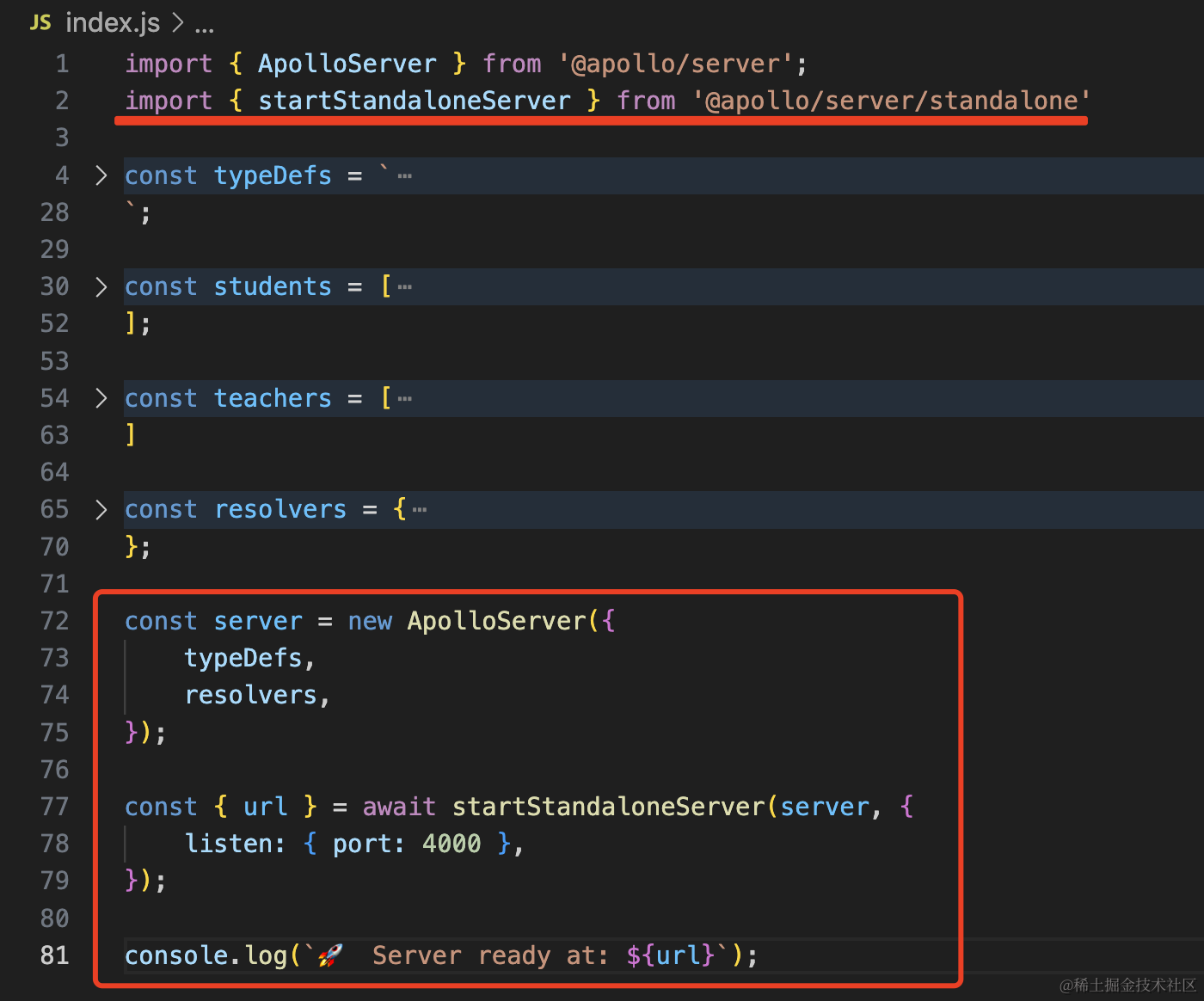Click the ellipsis after teachers bracket
Viewport: 1204px width, 1001px height.
405,399
